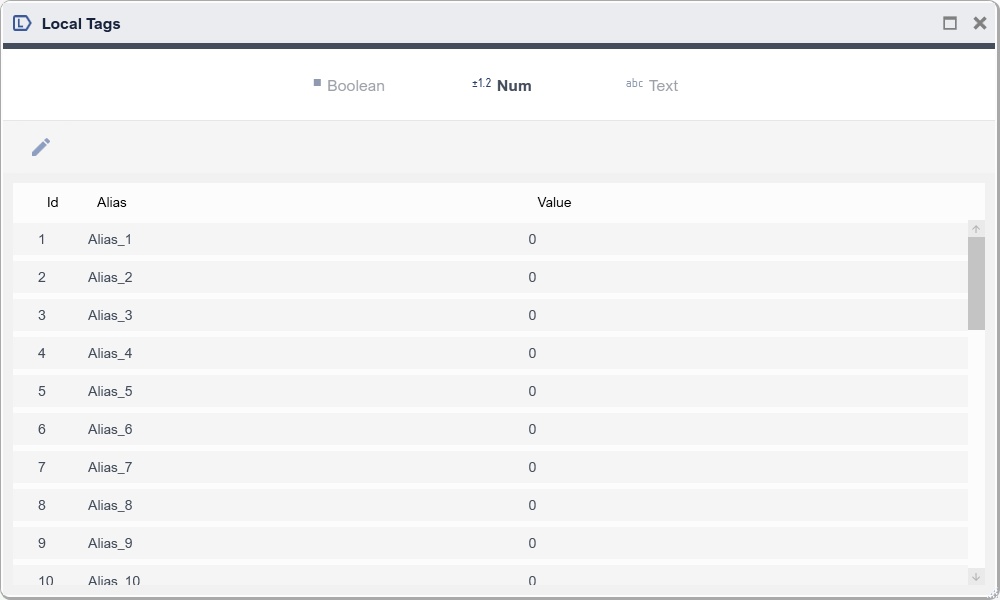Select the Alias_1 row
1000x600 pixels.
[110, 239]
